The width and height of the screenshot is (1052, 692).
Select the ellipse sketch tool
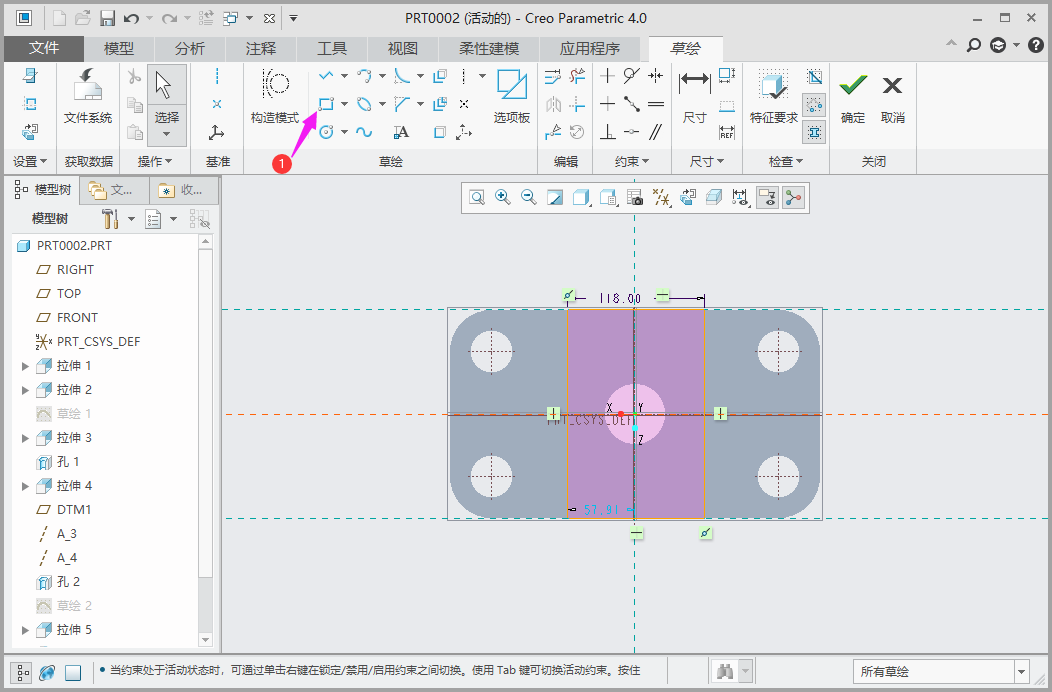(x=364, y=104)
